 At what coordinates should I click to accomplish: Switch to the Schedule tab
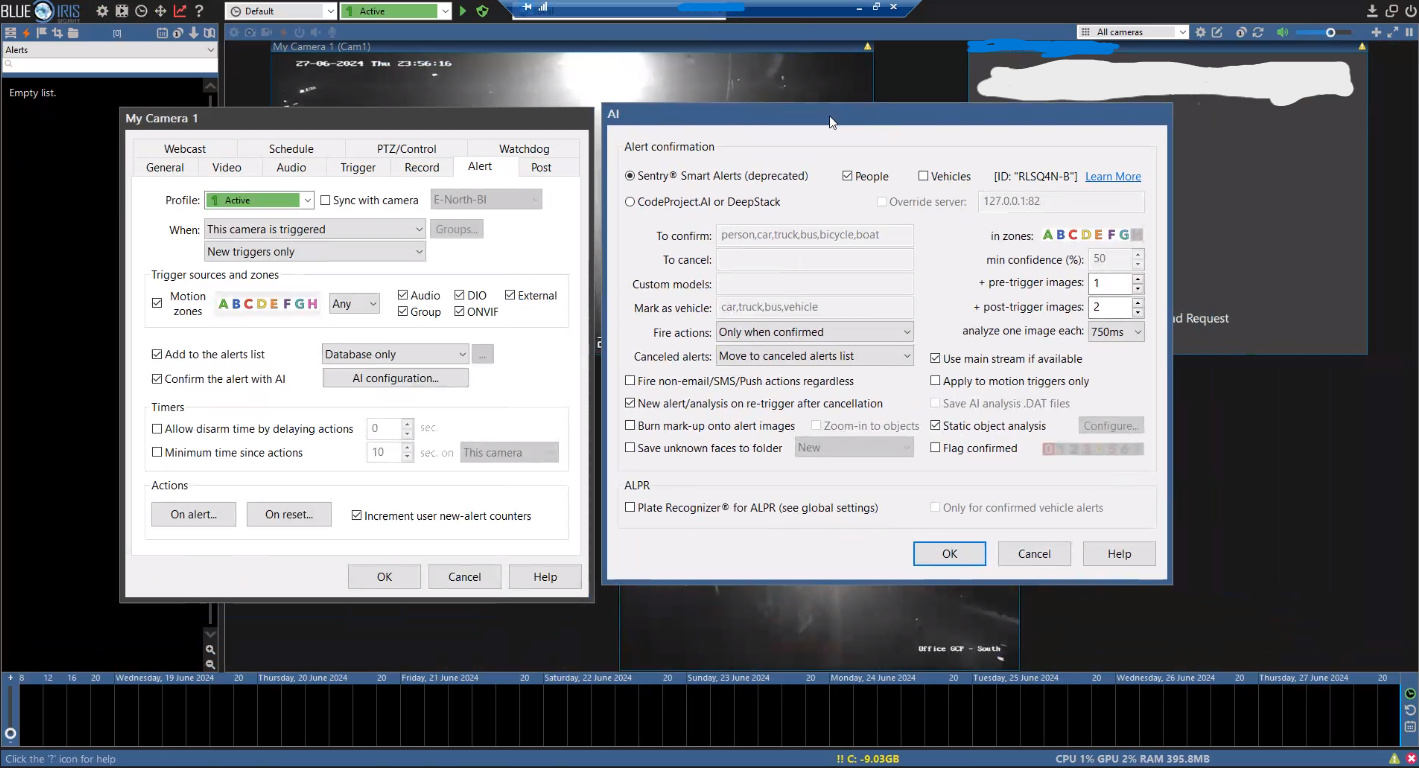pyautogui.click(x=291, y=149)
